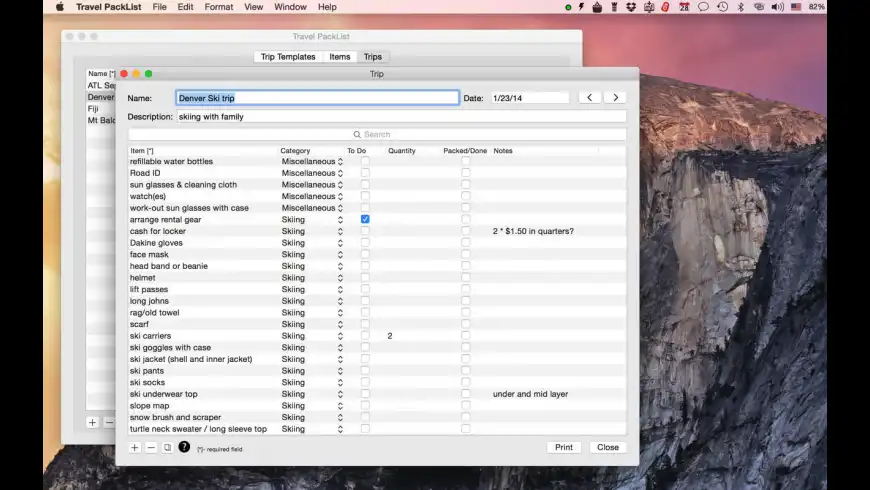The height and width of the screenshot is (490, 870).
Task: Click the lightning bolt menu bar icon
Action: pos(581,7)
